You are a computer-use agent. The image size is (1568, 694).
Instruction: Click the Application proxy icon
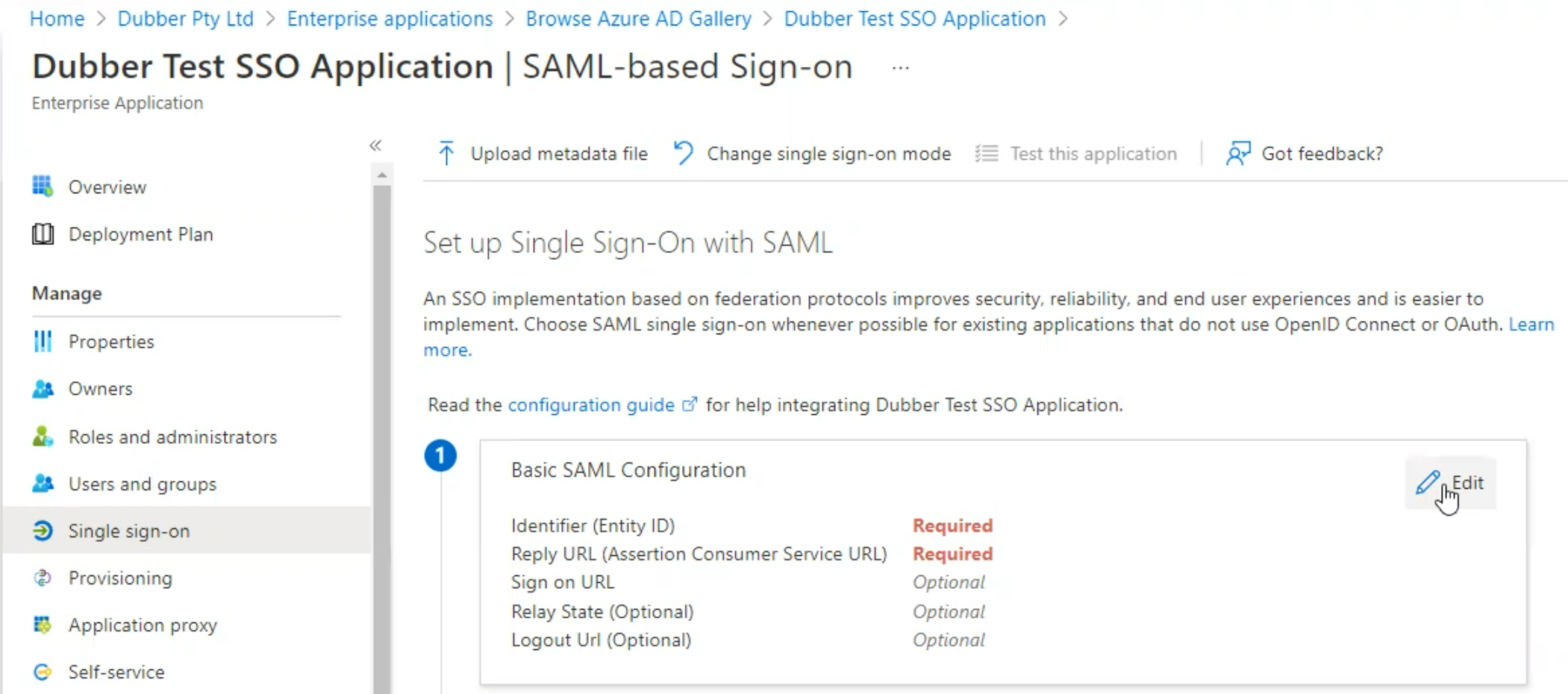[43, 625]
